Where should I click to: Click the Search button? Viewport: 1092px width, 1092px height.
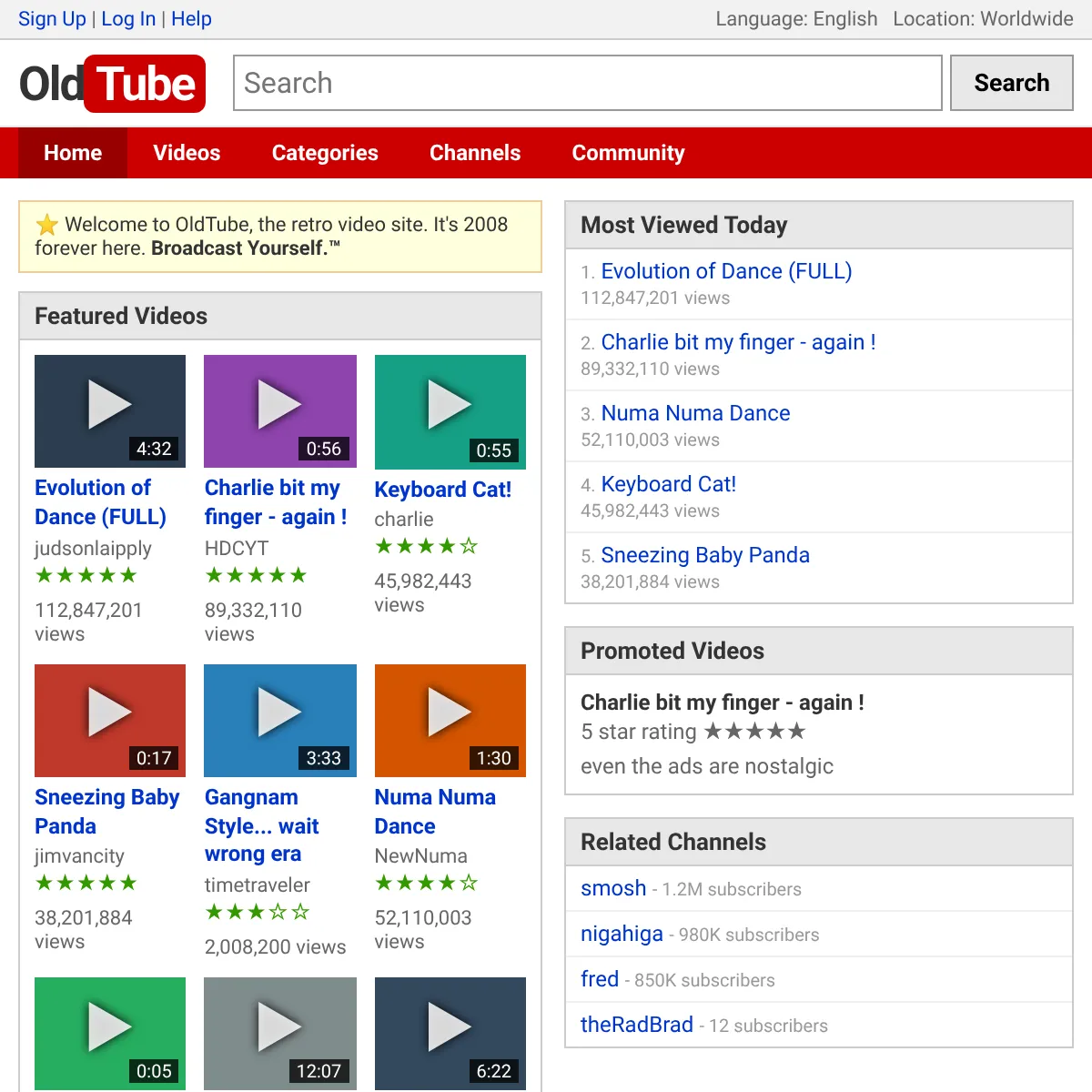1012,83
